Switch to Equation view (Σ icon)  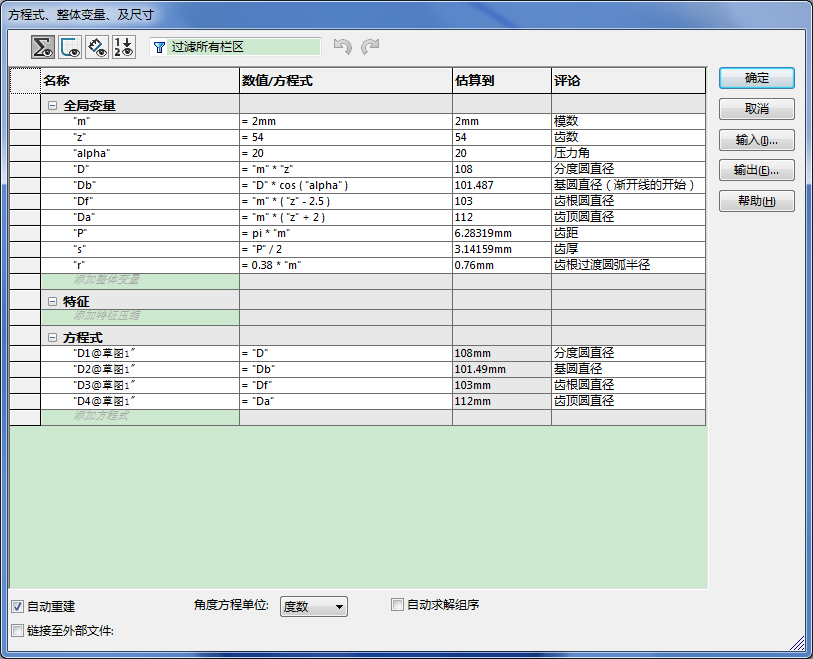(x=43, y=46)
